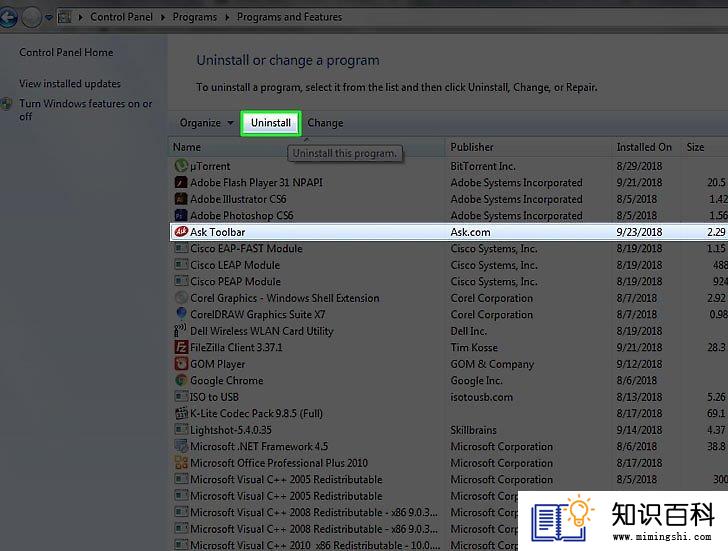The width and height of the screenshot is (728, 551).
Task: Click Programs in the breadcrumb path
Action: point(195,17)
